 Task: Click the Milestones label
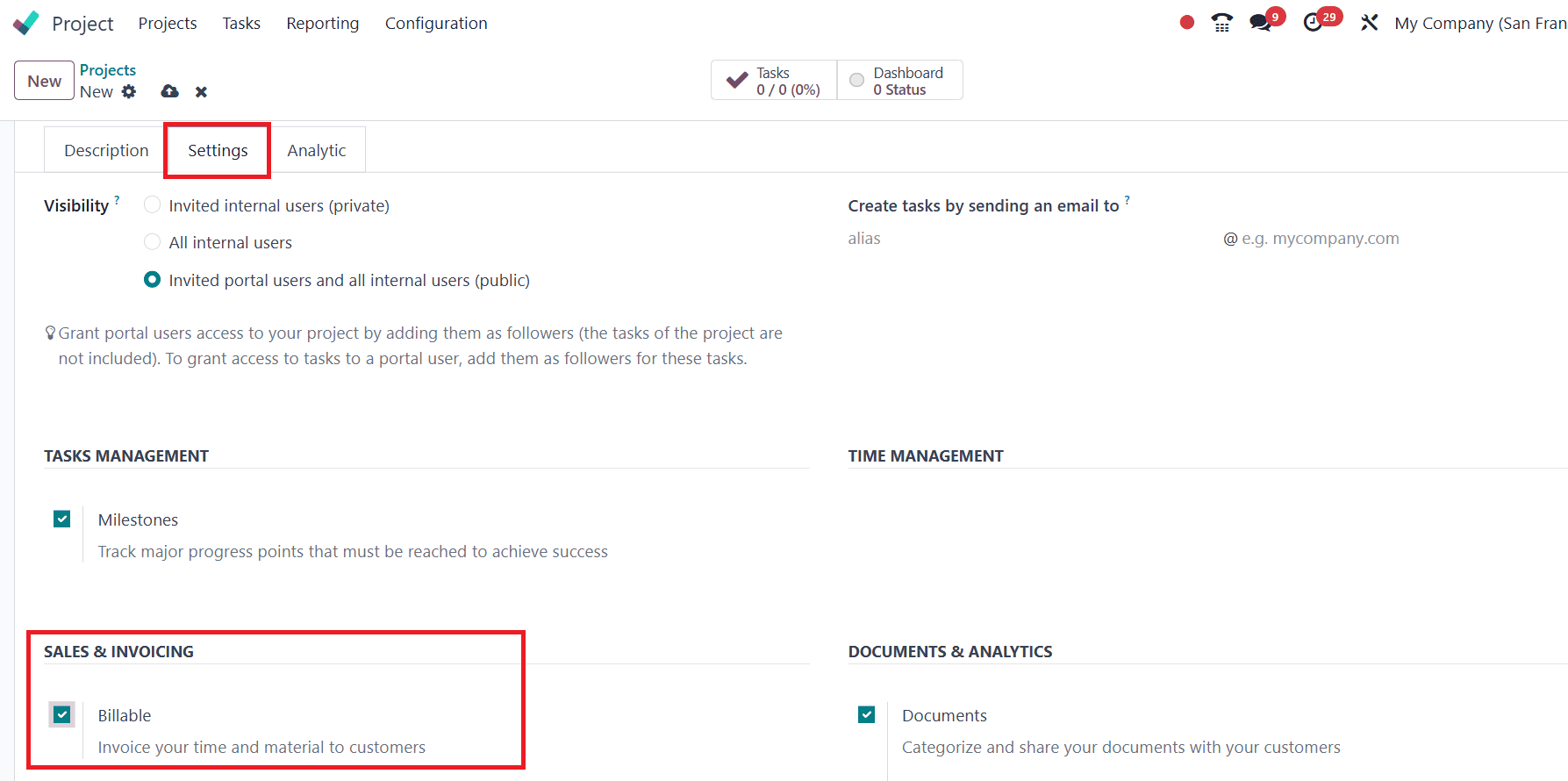tap(138, 519)
